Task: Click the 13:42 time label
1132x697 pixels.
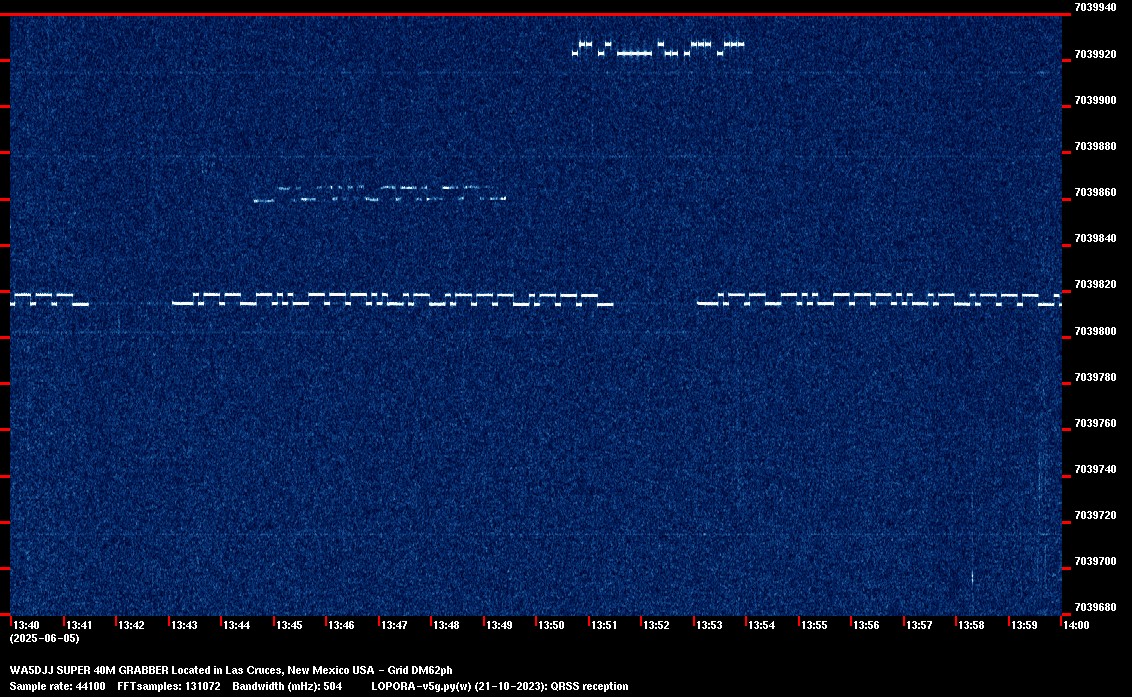Action: [x=131, y=625]
